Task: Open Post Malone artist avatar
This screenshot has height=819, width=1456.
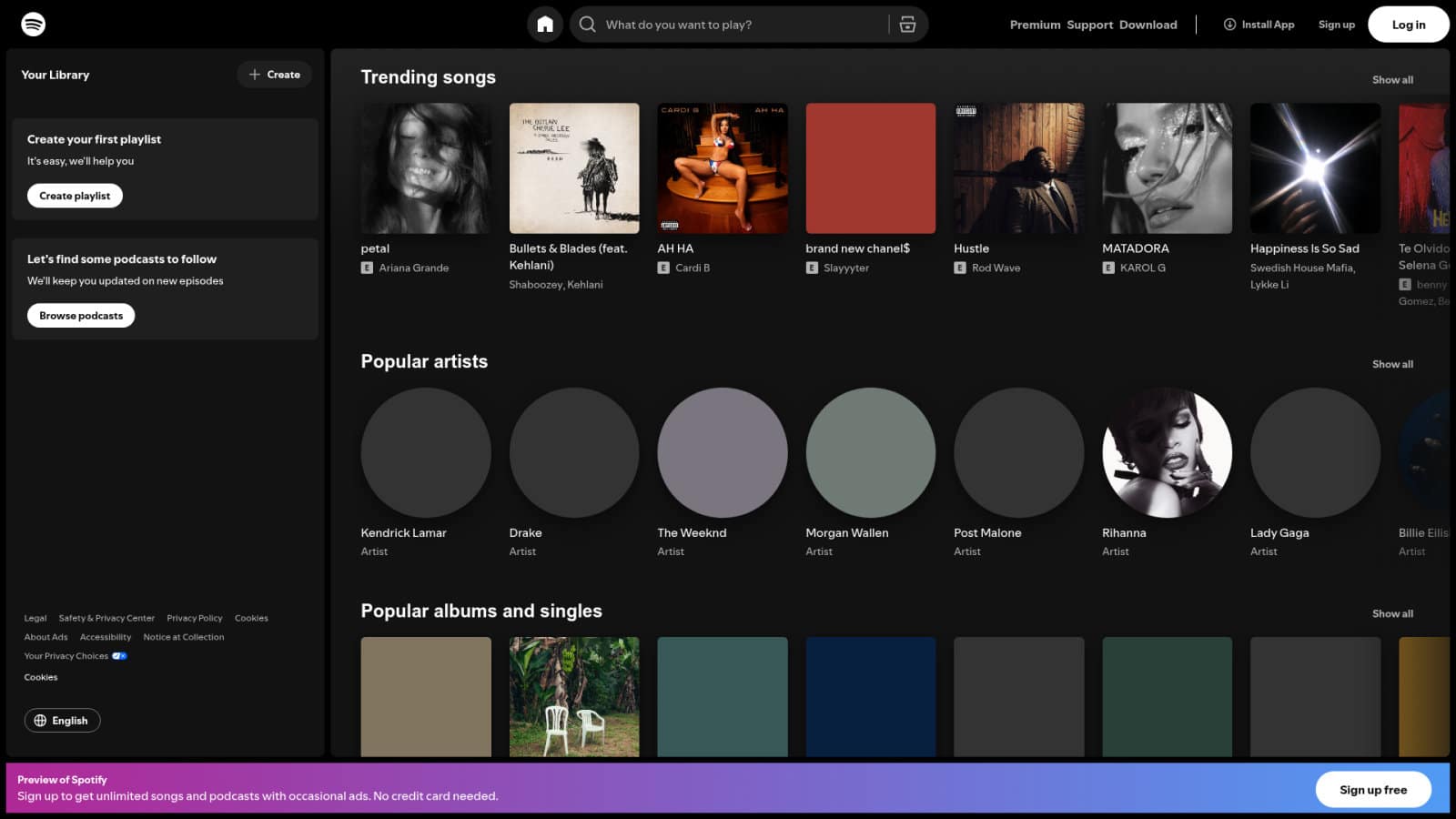Action: (1019, 453)
